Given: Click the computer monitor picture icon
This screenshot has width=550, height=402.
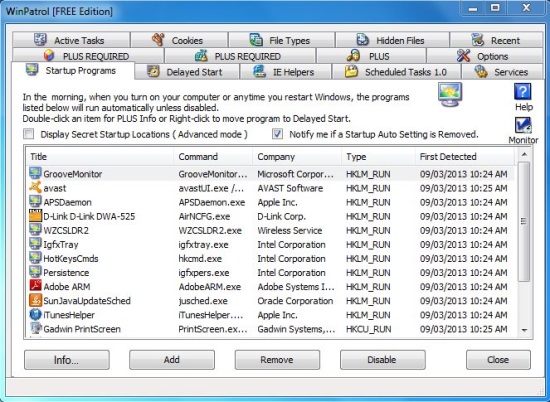Looking at the screenshot, I should click(450, 94).
